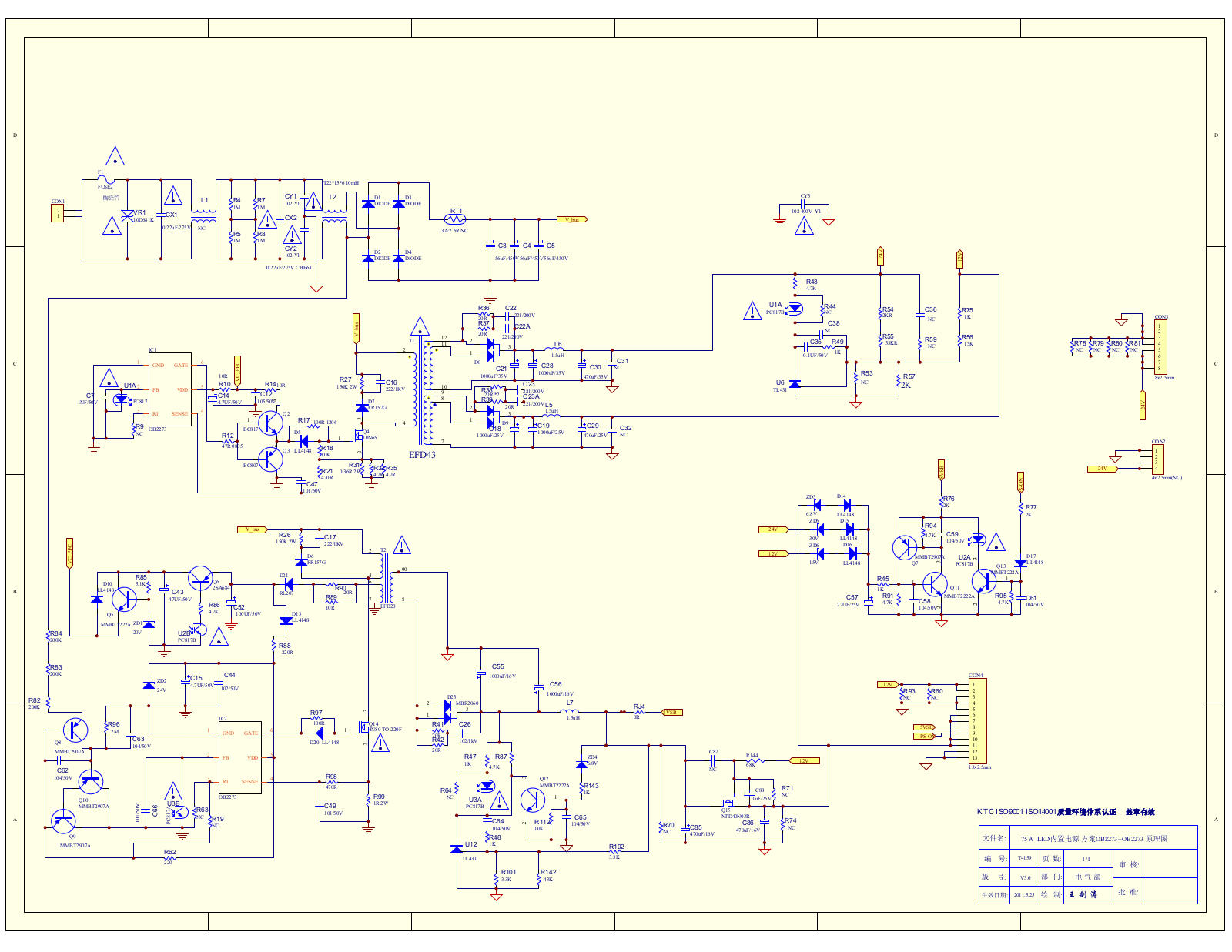
Task: Click the V bus net label after RT1
Action: (573, 219)
